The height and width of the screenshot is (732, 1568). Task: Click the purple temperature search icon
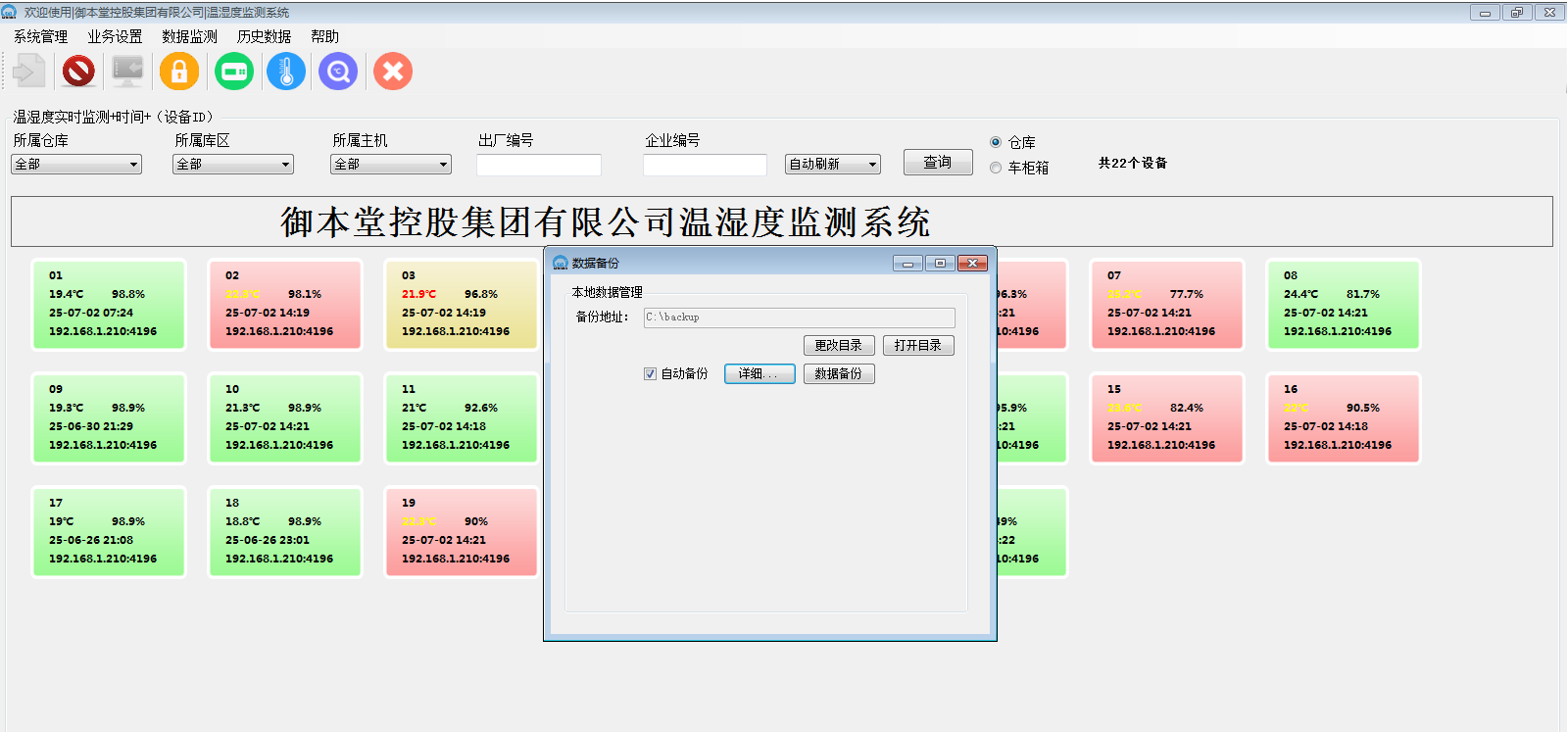338,72
